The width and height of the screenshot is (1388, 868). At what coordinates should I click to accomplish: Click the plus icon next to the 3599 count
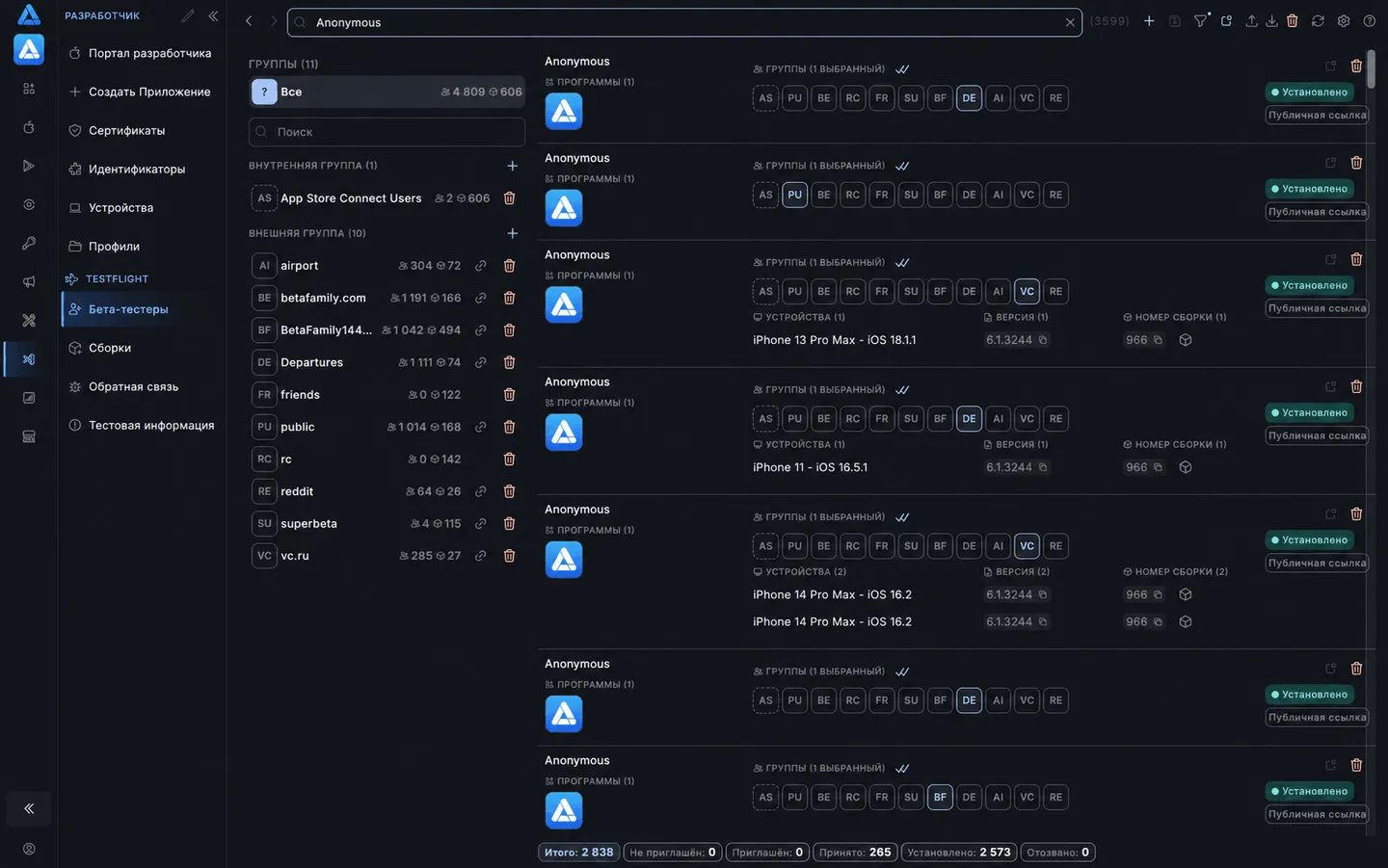pos(1149,21)
